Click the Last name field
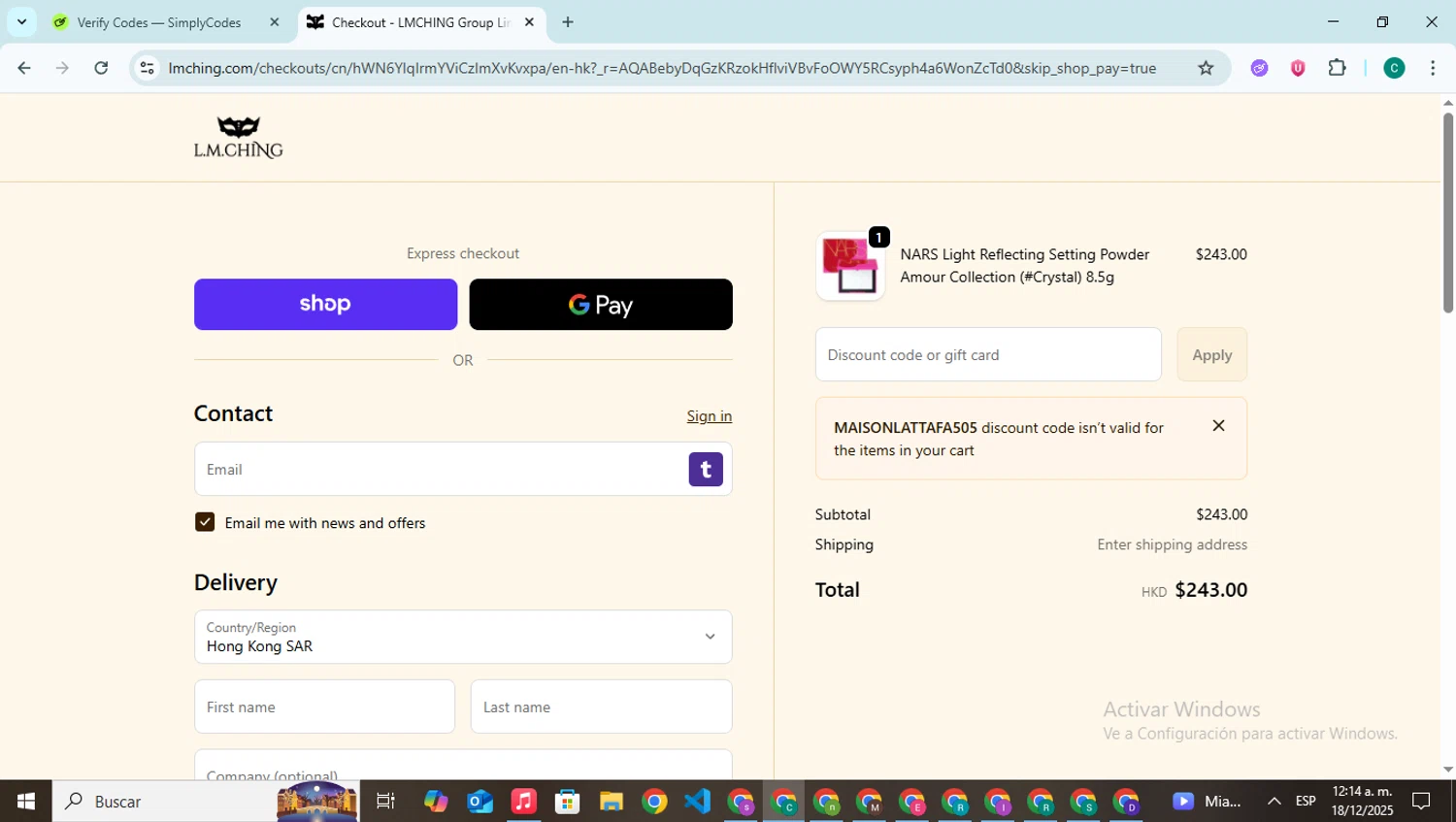 (x=601, y=707)
